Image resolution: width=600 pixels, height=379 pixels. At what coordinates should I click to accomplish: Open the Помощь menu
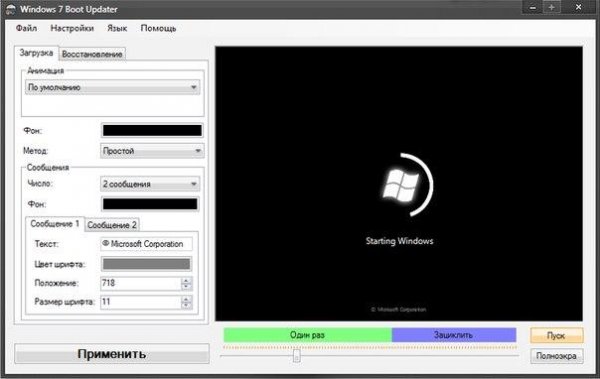point(158,28)
